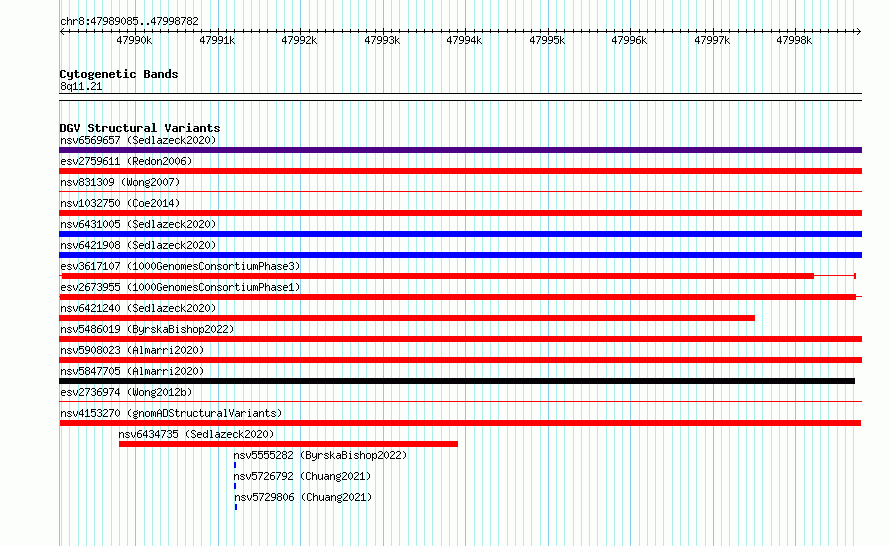Screen dimensions: 890x546
Task: Click the blue nsv6421908 variant bar
Action: click(460, 255)
